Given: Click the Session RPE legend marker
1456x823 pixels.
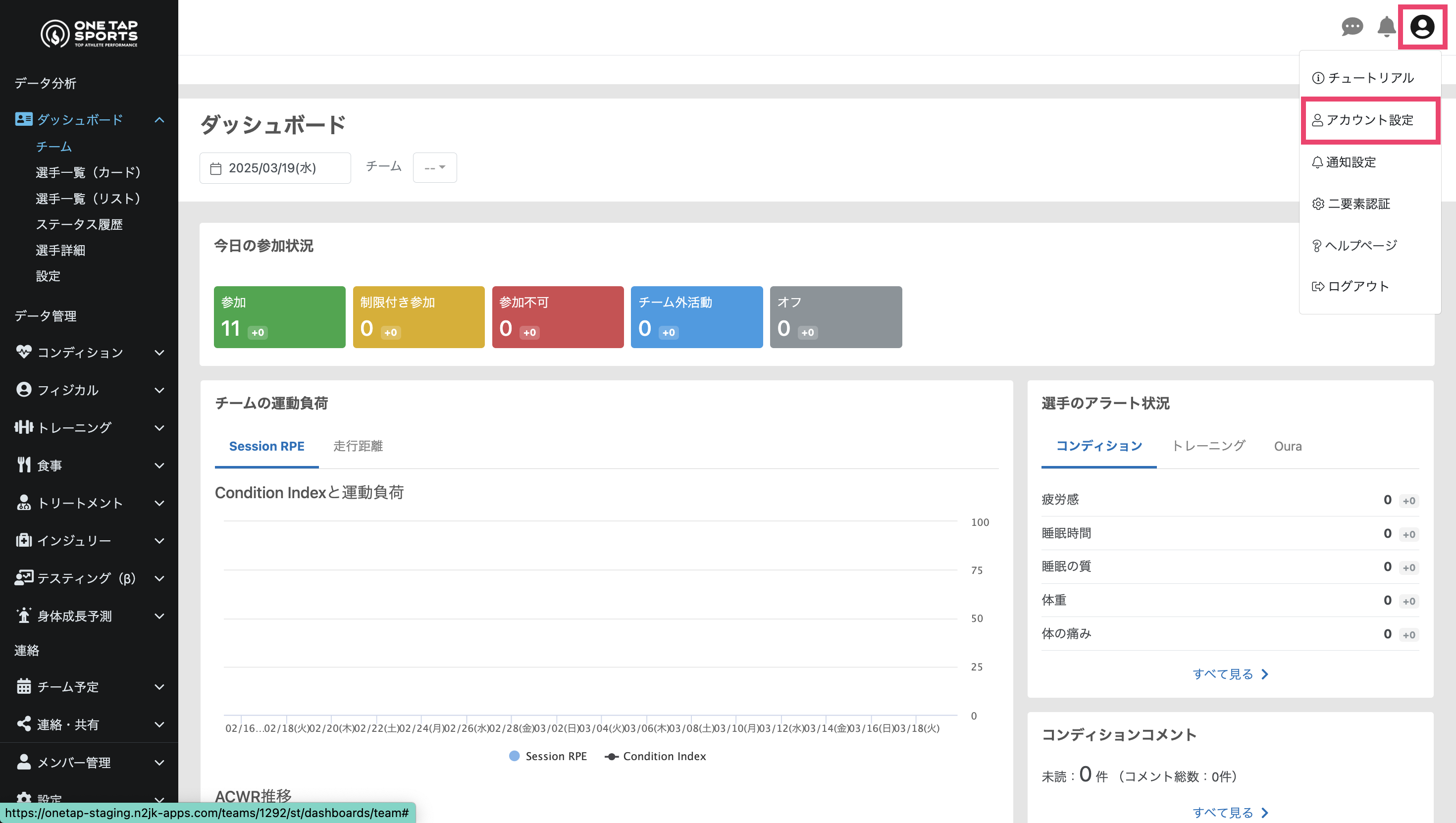Looking at the screenshot, I should pyautogui.click(x=515, y=756).
